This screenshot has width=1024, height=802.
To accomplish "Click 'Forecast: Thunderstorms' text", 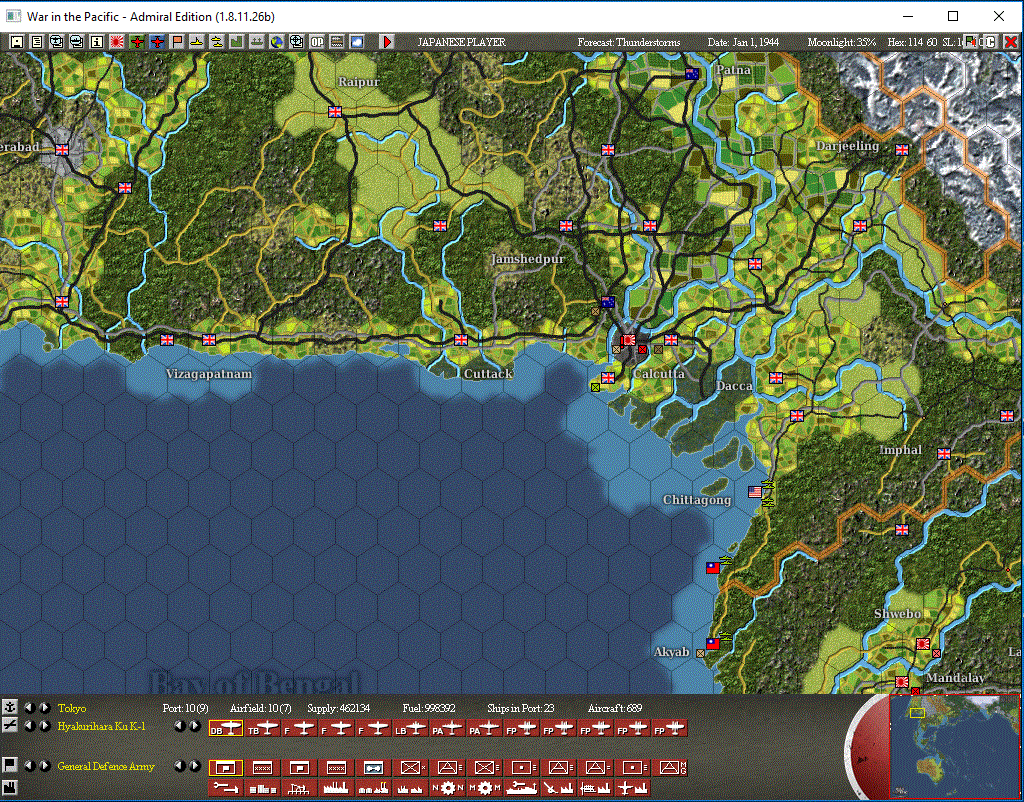I will click(x=629, y=42).
